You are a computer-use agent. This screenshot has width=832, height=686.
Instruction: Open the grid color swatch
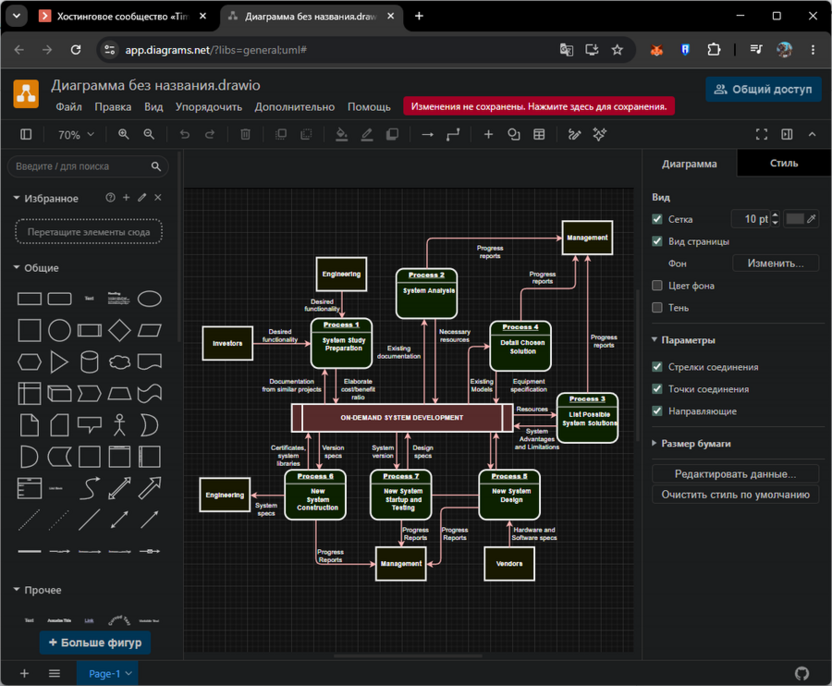(x=794, y=219)
